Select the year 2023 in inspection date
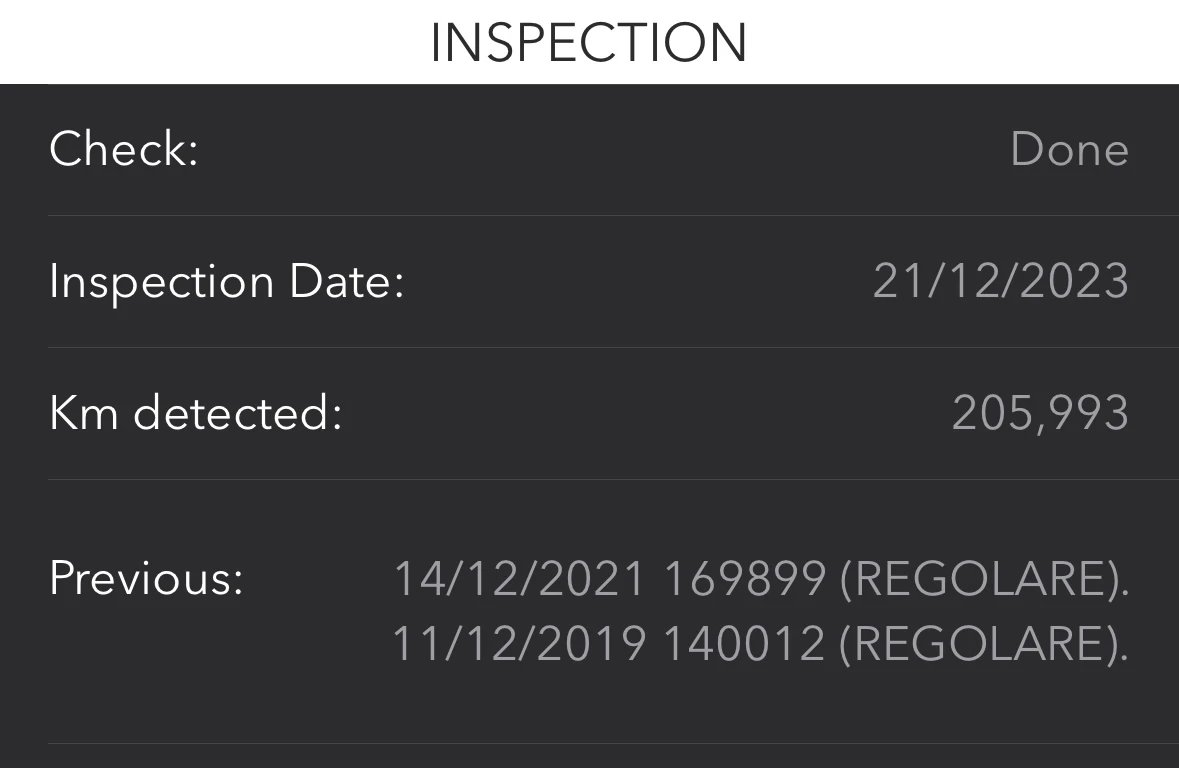 (x=1074, y=282)
